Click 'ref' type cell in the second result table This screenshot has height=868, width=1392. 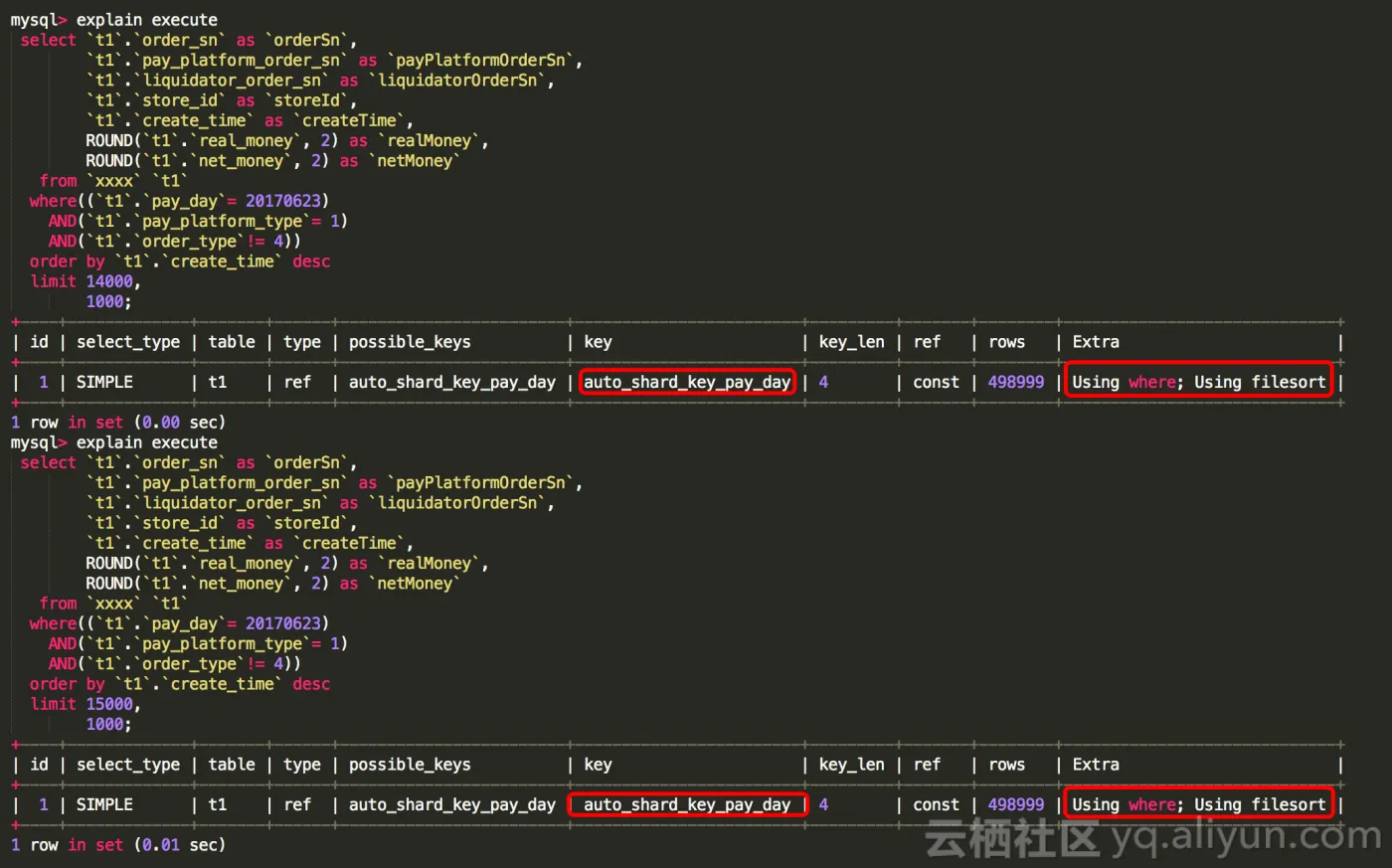297,804
